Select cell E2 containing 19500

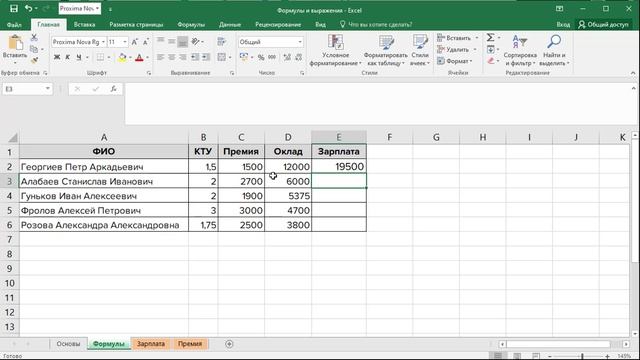click(339, 167)
